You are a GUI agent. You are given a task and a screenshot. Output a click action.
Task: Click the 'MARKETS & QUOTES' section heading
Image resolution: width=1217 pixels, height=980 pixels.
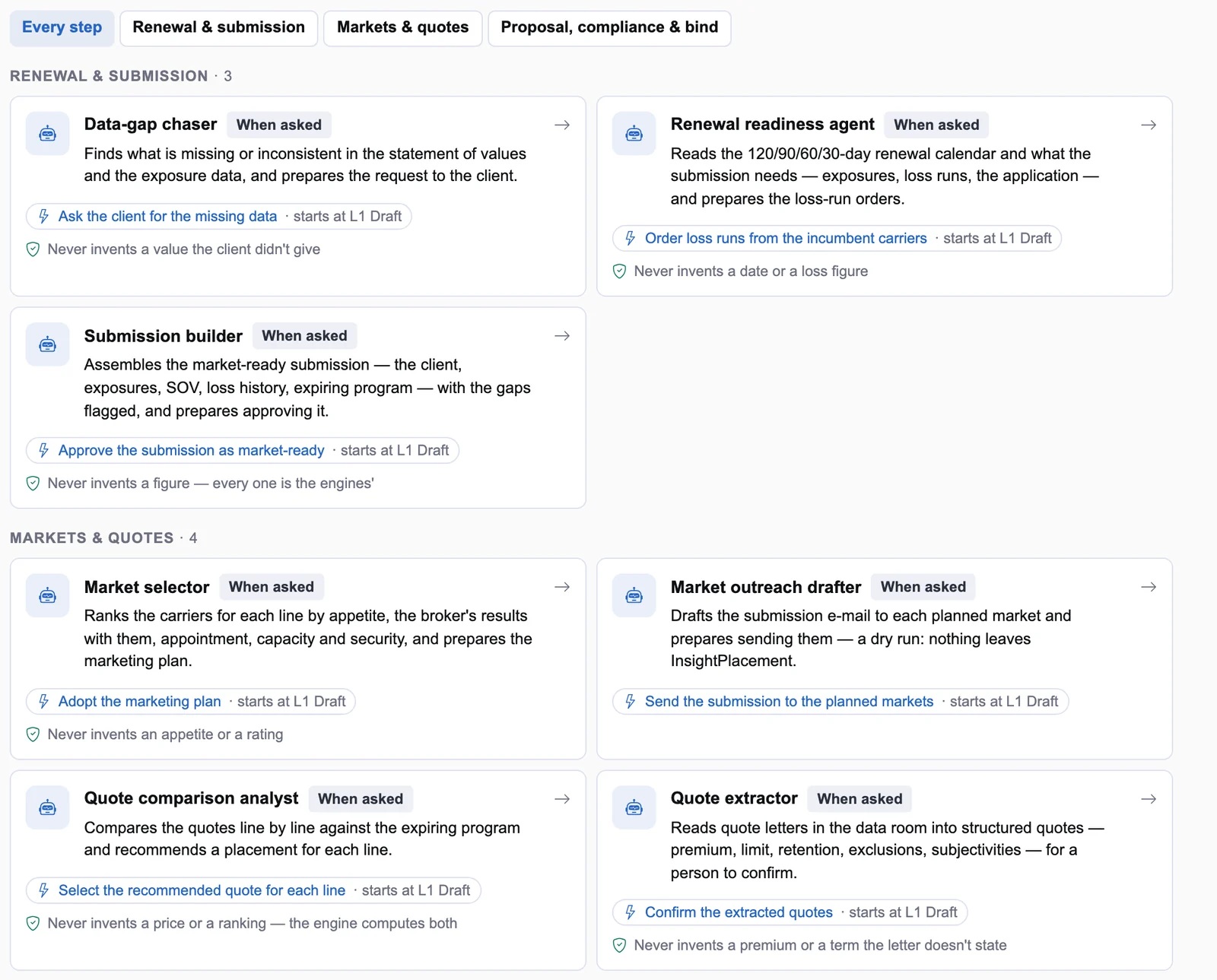[x=92, y=538]
